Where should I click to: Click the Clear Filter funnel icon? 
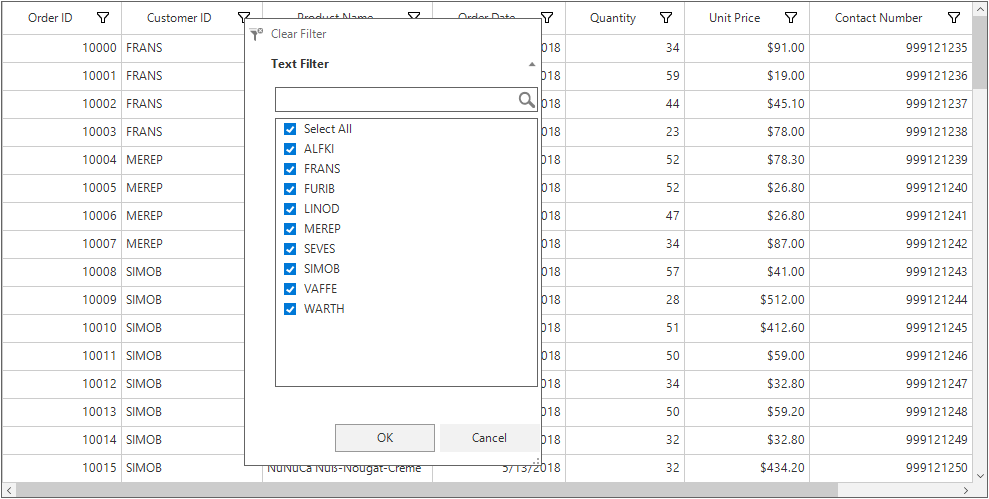(256, 34)
